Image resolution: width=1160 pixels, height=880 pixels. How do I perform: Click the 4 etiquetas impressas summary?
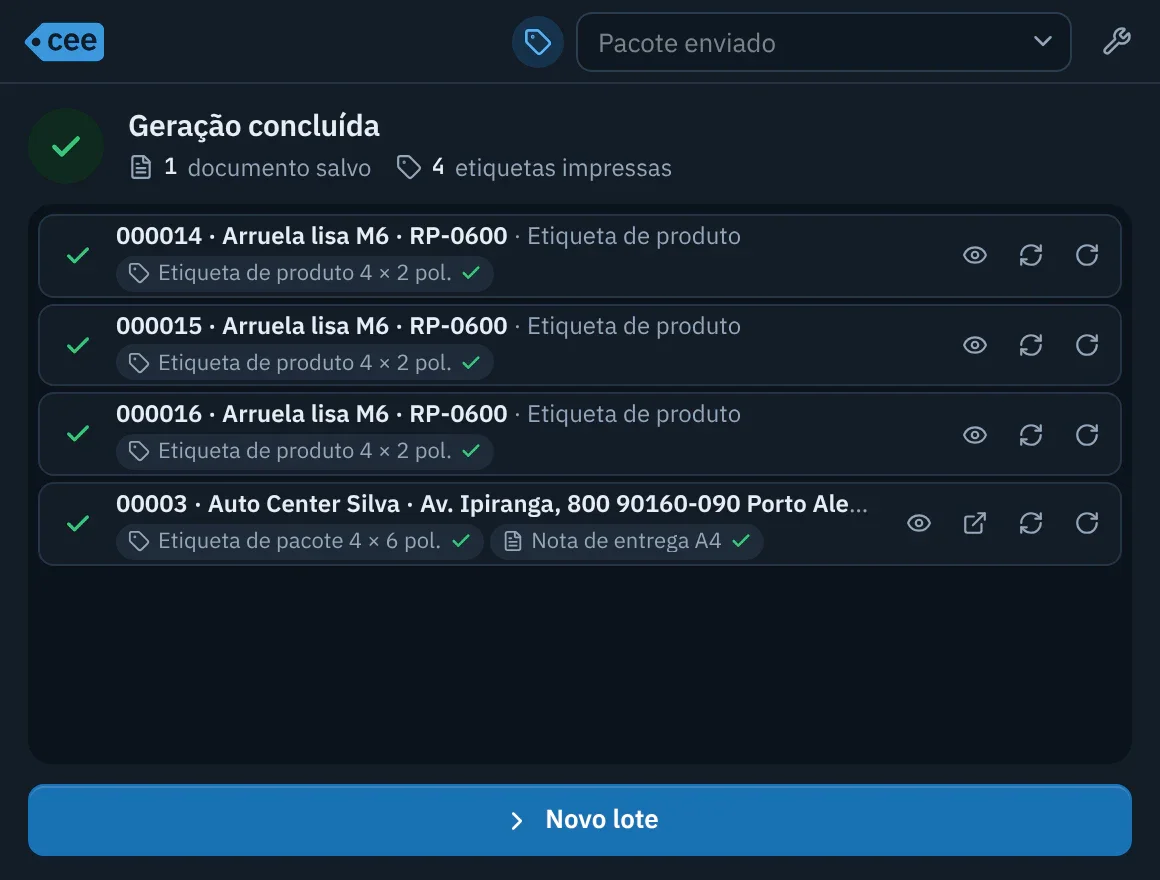click(533, 168)
